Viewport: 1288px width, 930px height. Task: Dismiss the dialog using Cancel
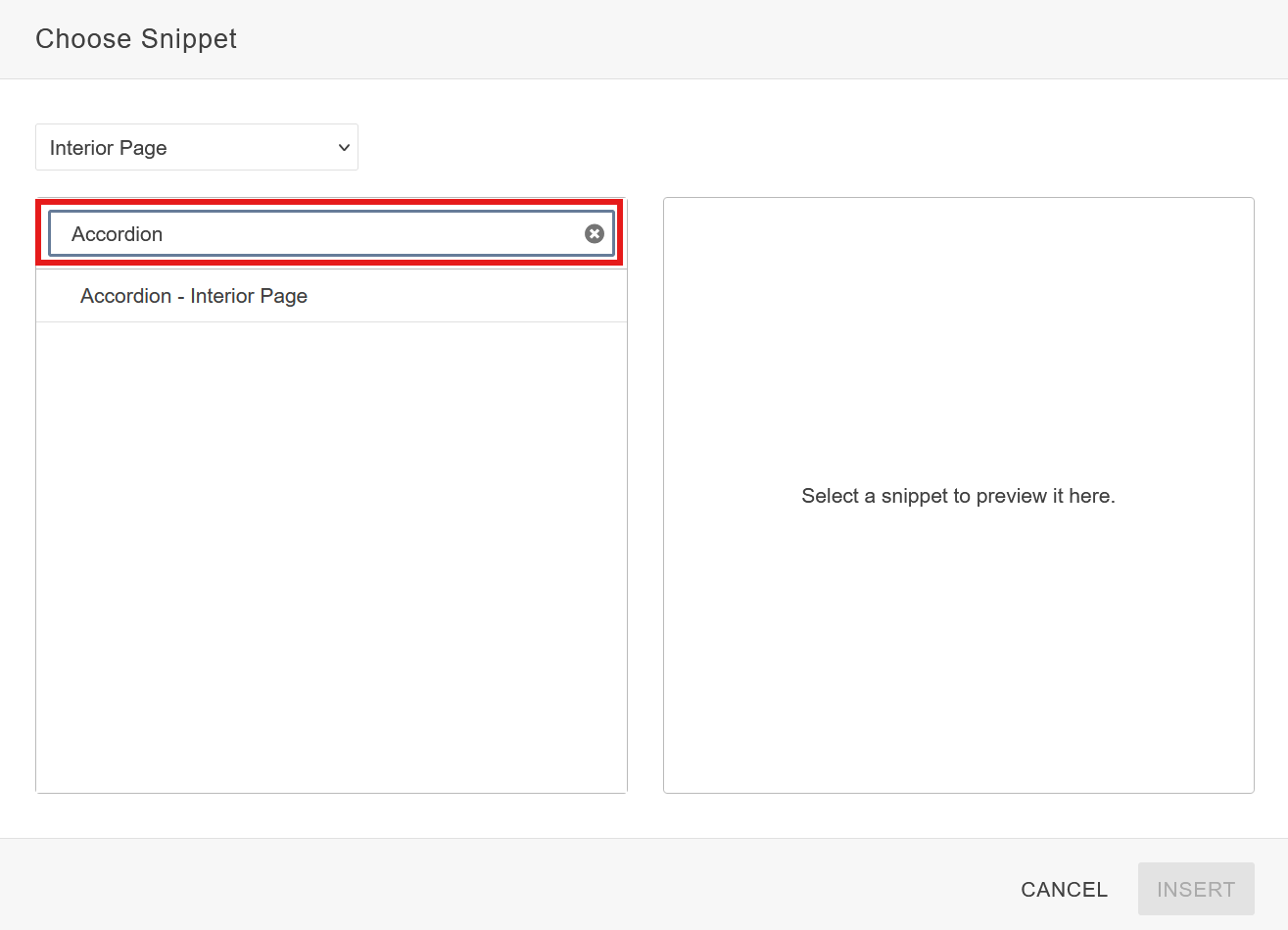(x=1064, y=889)
